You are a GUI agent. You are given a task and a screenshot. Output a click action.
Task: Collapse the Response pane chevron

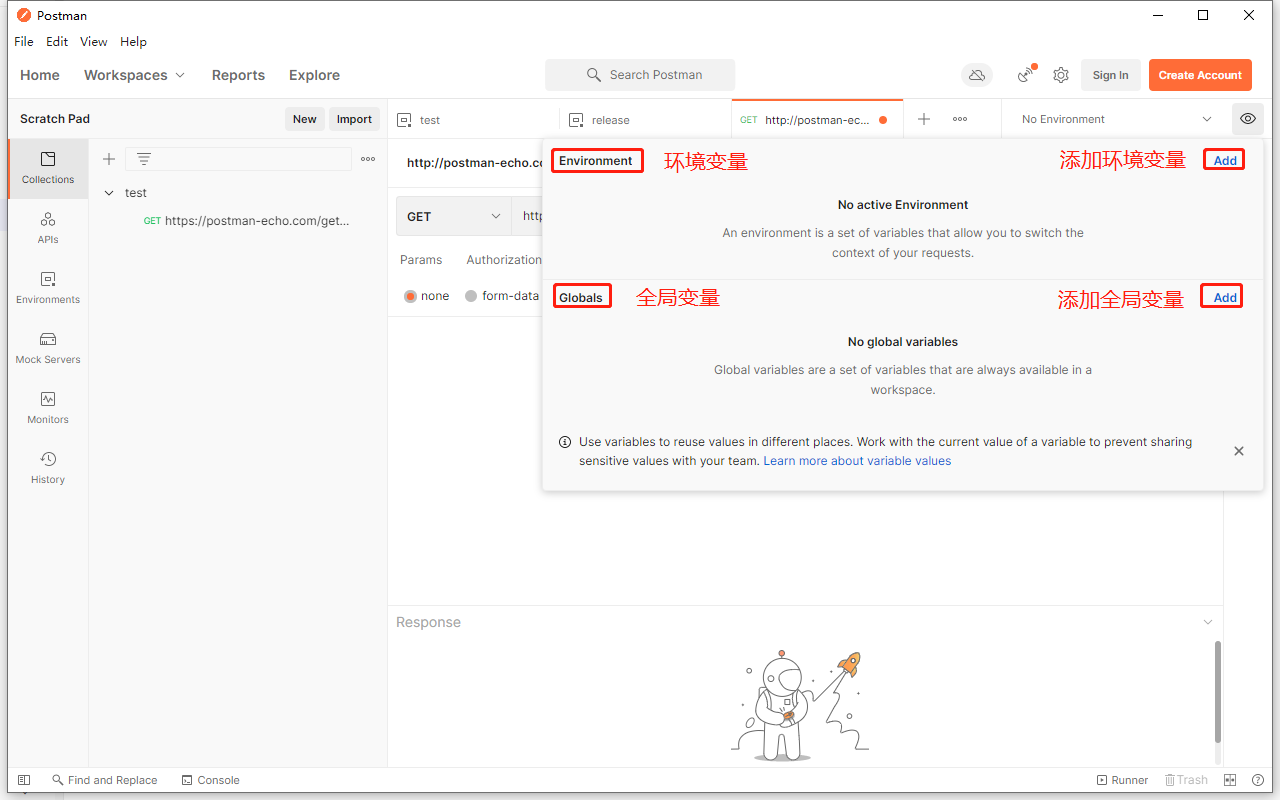tap(1208, 622)
